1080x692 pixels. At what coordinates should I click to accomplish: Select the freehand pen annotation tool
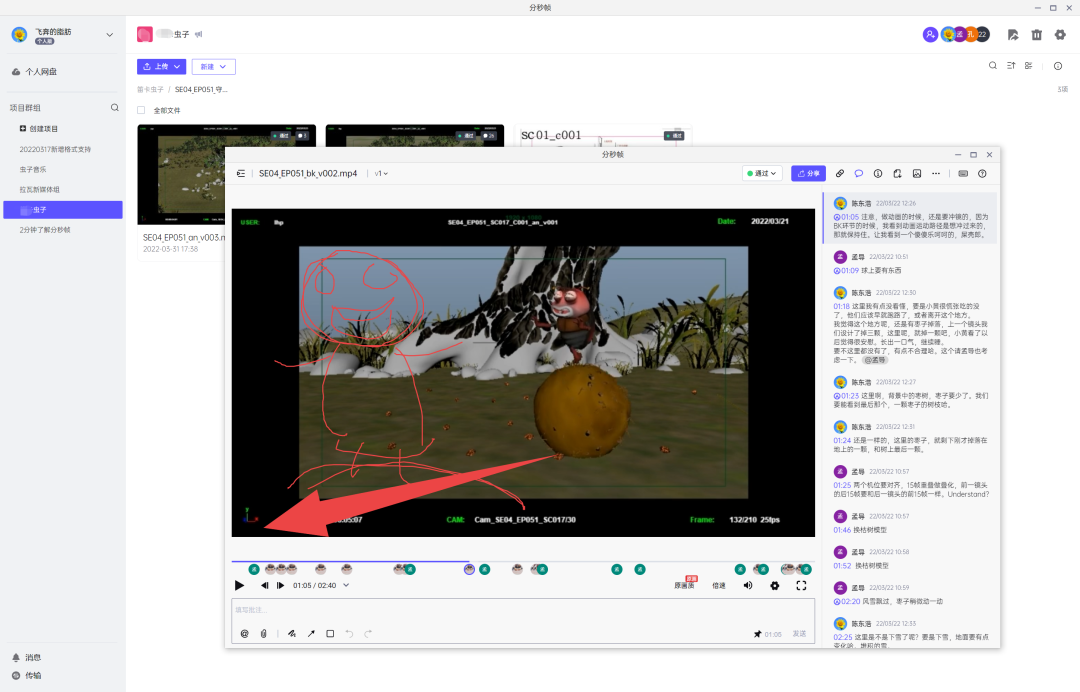[292, 633]
